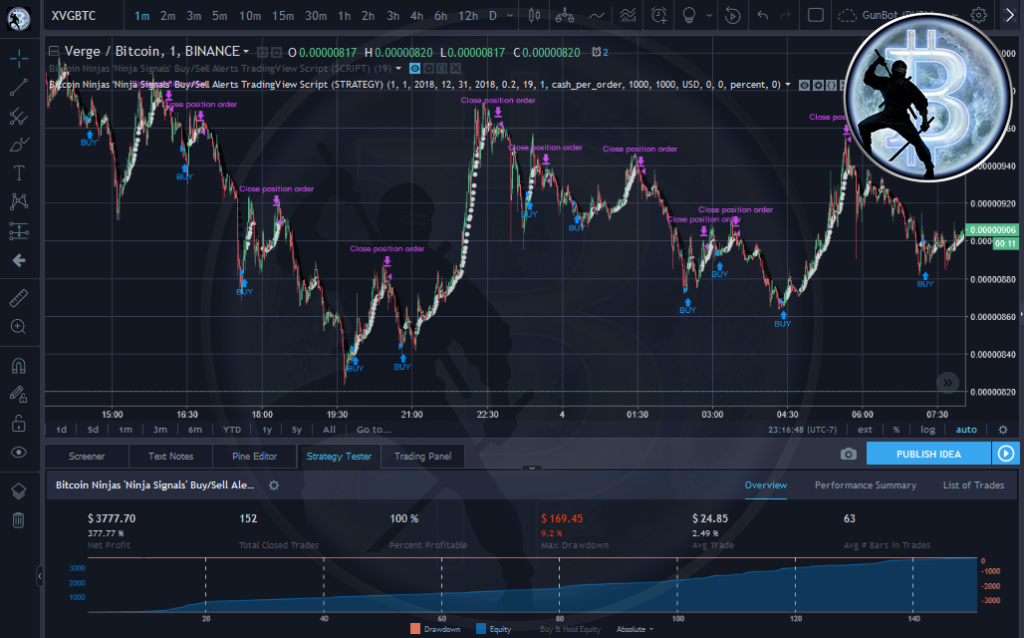The height and width of the screenshot is (638, 1024).
Task: Open the timeframe dropdown after D
Action: pyautogui.click(x=510, y=16)
